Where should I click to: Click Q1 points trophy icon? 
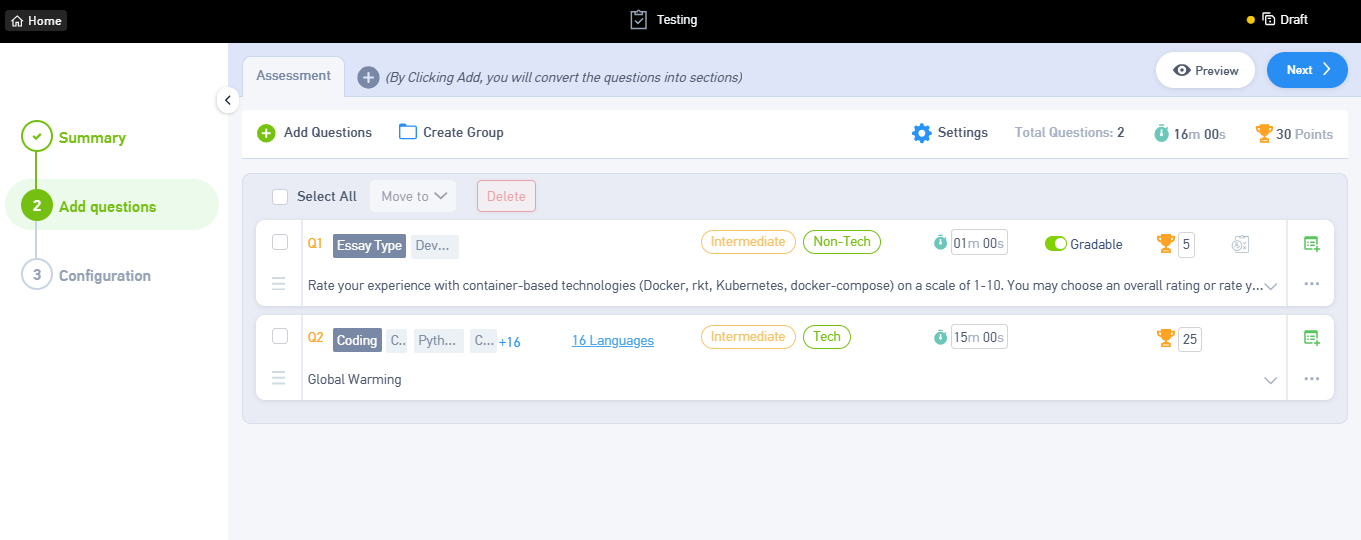pos(1165,243)
